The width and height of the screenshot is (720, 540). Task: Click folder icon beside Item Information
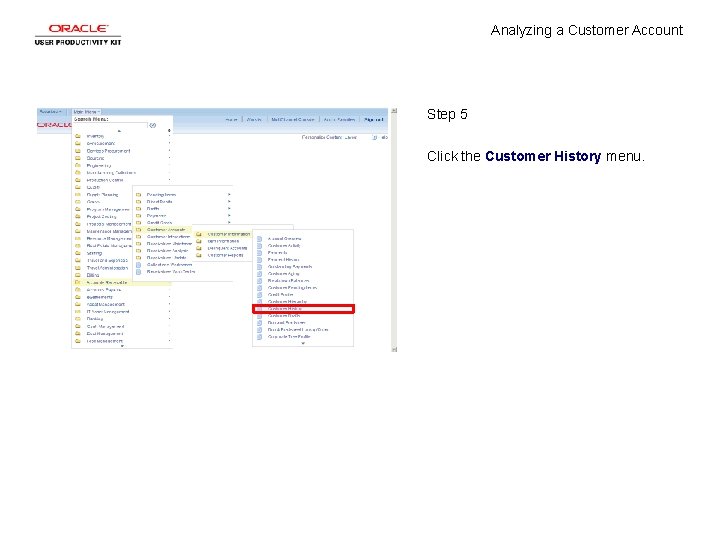(199, 241)
